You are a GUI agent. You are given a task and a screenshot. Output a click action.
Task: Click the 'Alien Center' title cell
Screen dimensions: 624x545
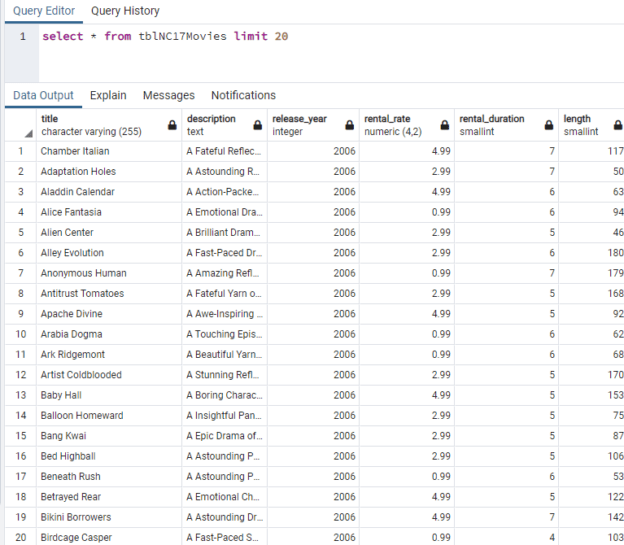coord(109,232)
